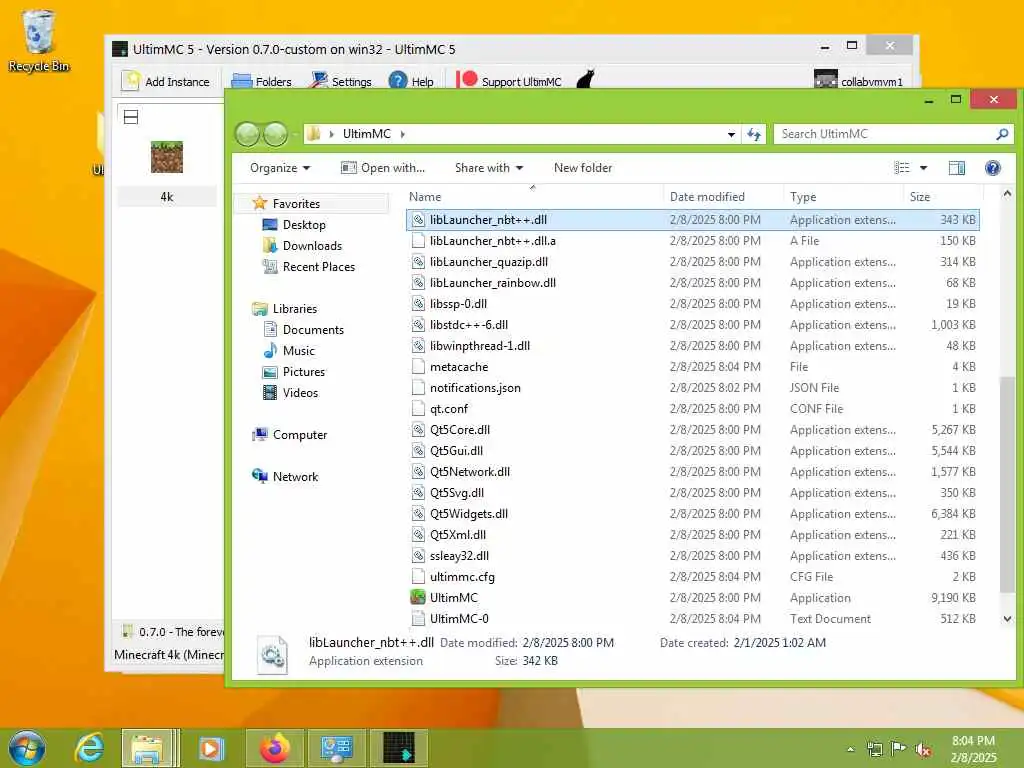Select the 4k Minecraft instance icon

pos(167,157)
